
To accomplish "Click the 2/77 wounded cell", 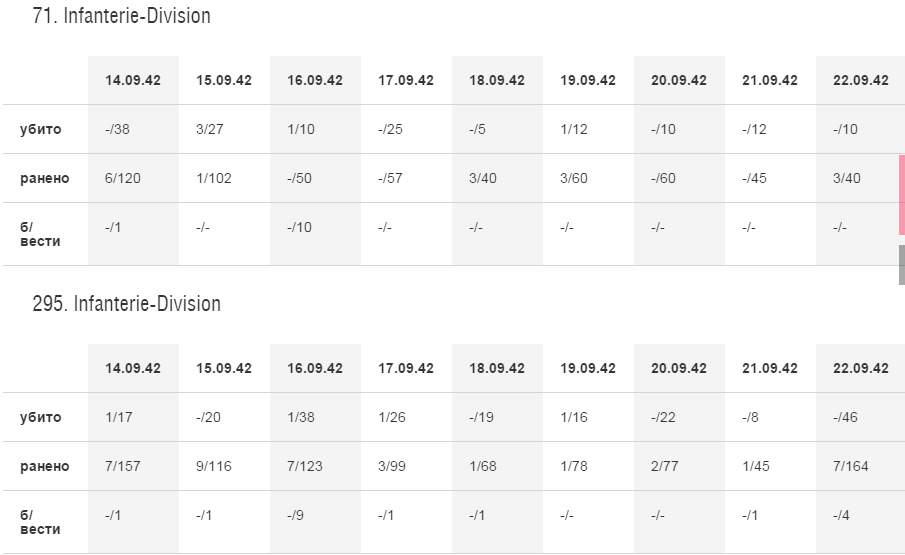I will click(679, 466).
